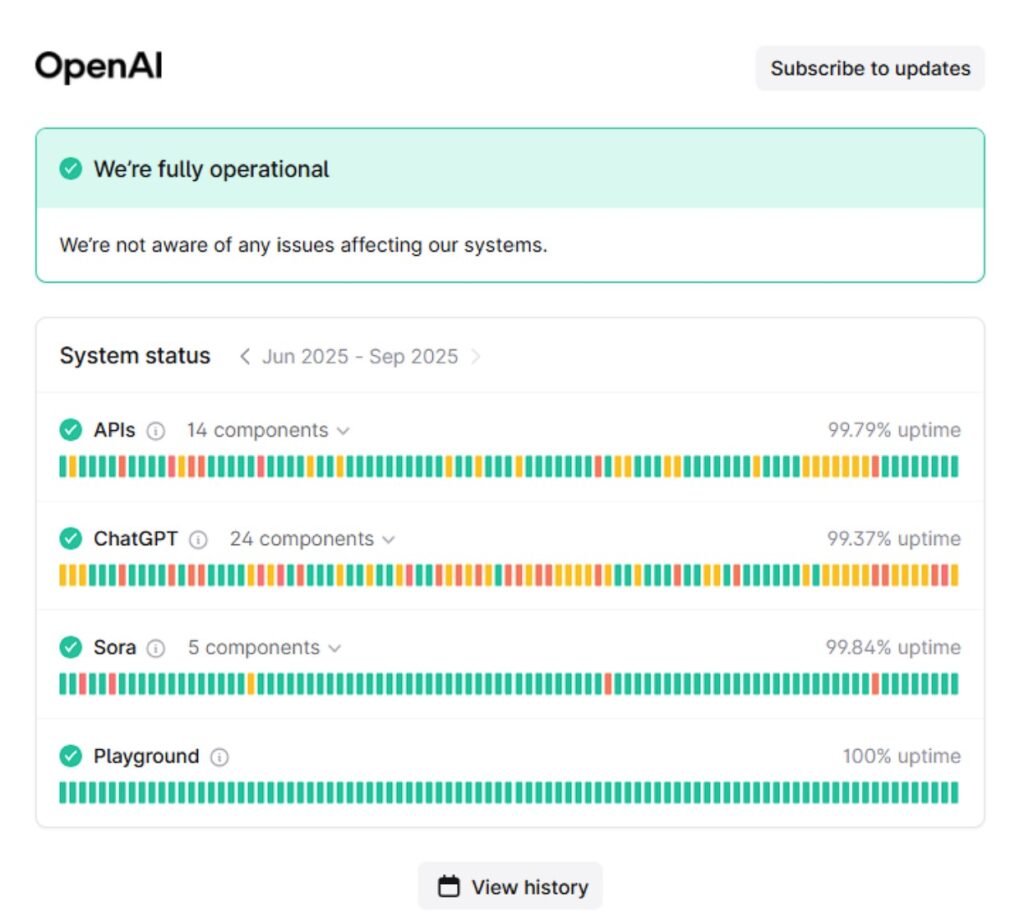Click the APIs info icon
This screenshot has width=1024, height=916.
point(155,431)
